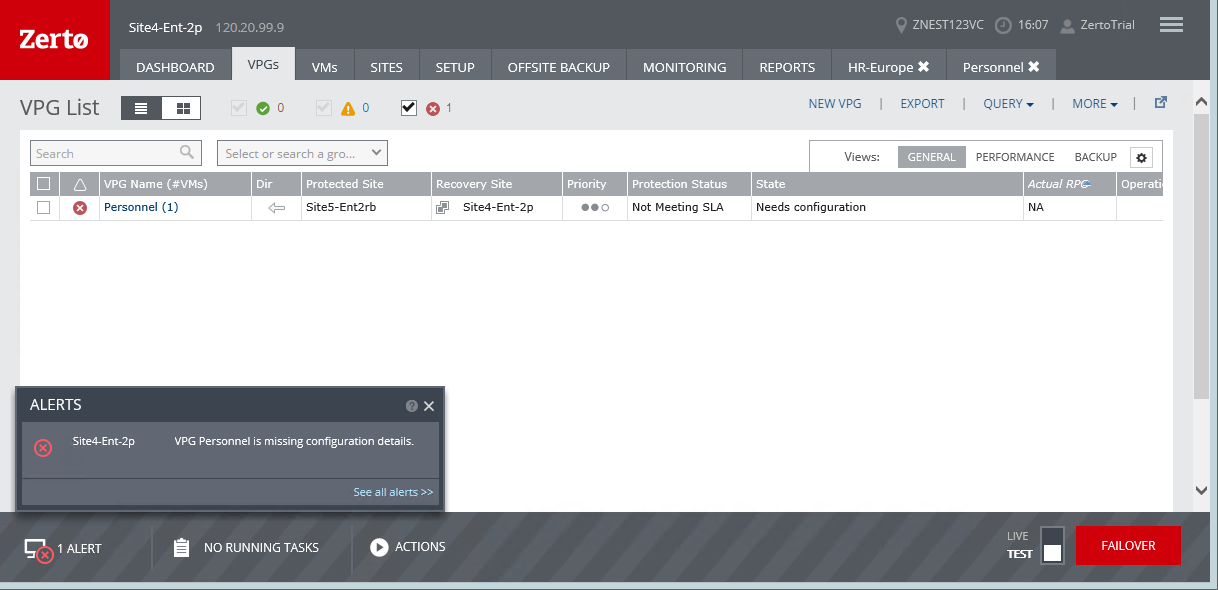Switch to list view icon
This screenshot has height=590, width=1218.
(141, 108)
